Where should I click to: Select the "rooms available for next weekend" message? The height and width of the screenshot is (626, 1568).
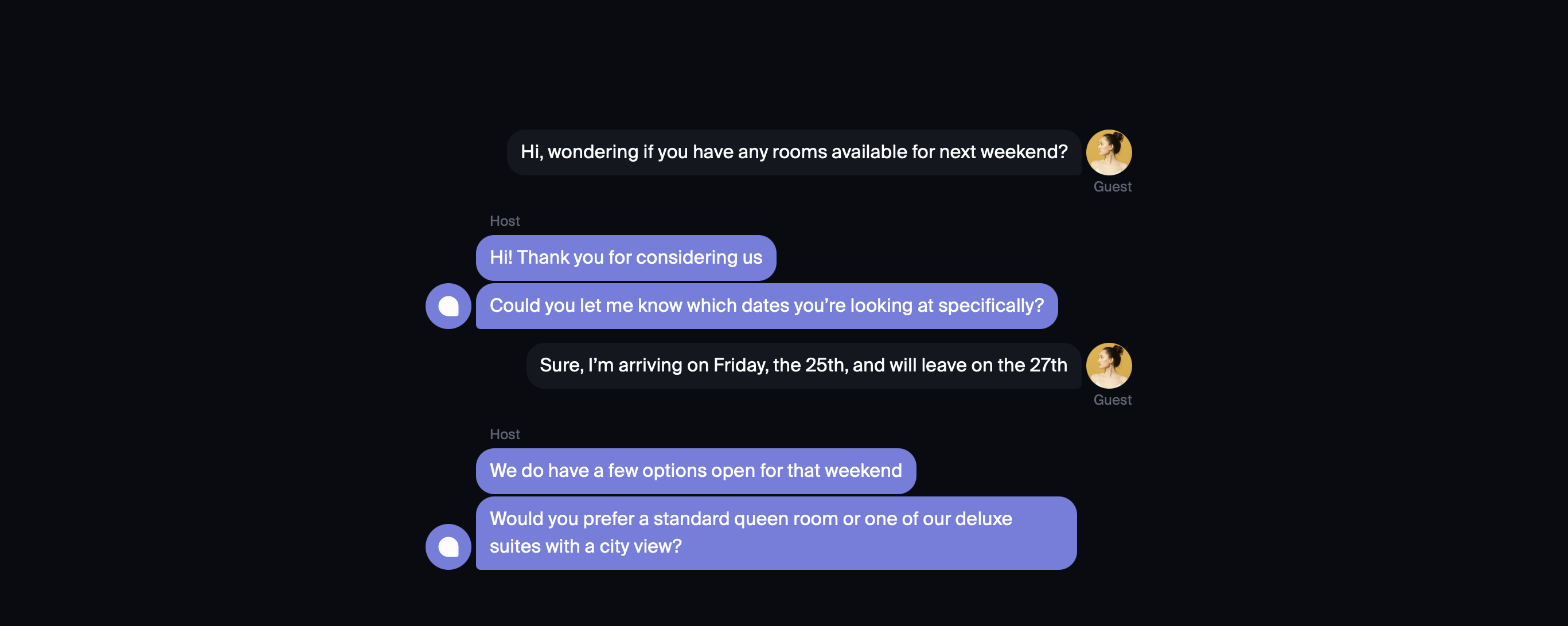pos(794,152)
